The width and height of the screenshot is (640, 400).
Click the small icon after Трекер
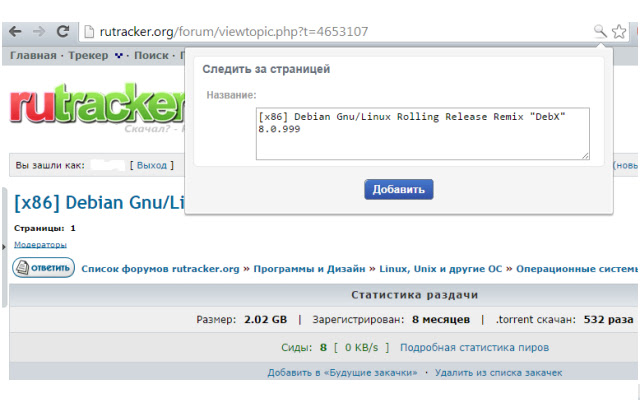(x=118, y=56)
